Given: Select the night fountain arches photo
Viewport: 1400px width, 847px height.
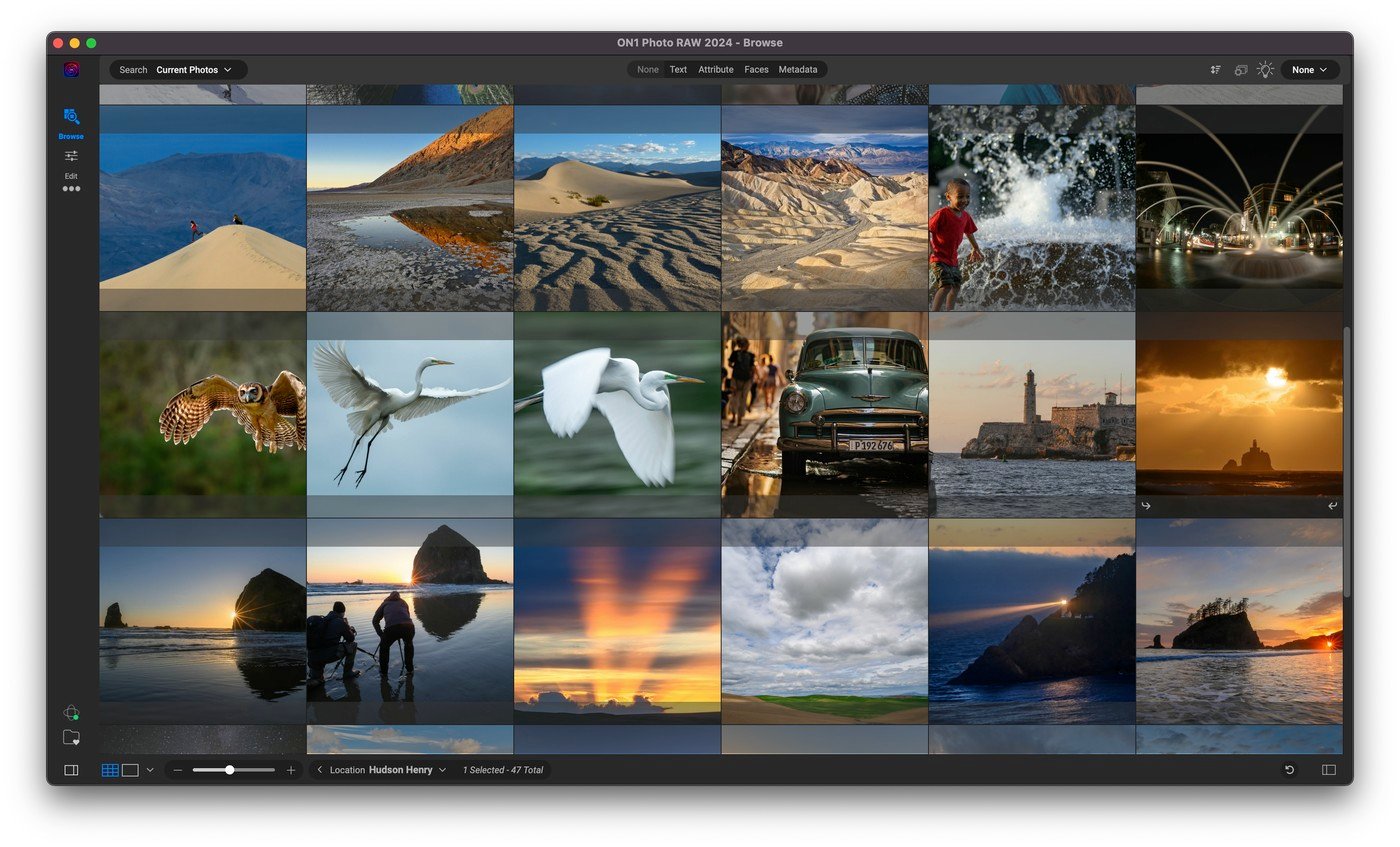Looking at the screenshot, I should click(1239, 208).
